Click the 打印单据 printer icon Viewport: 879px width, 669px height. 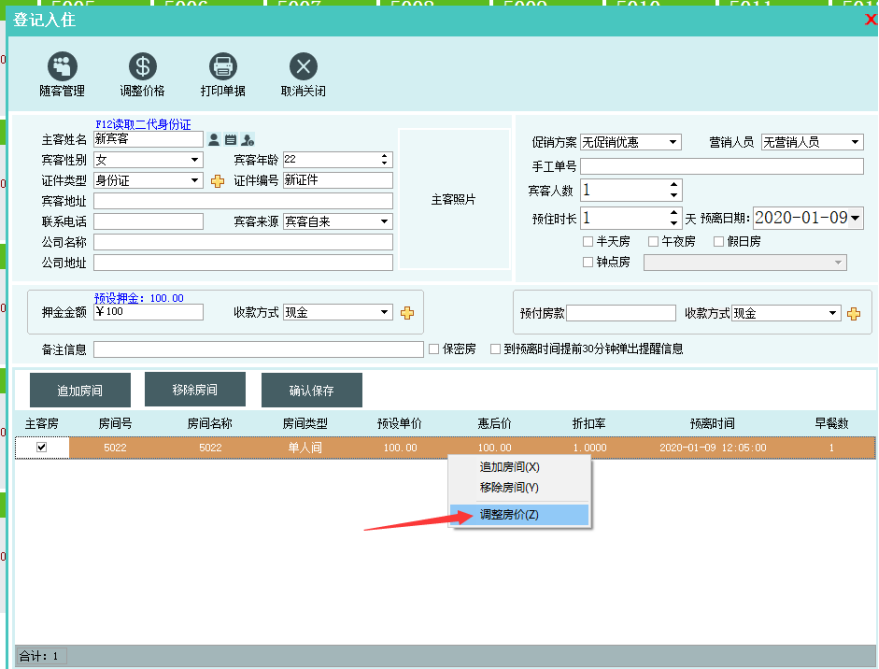(x=223, y=67)
